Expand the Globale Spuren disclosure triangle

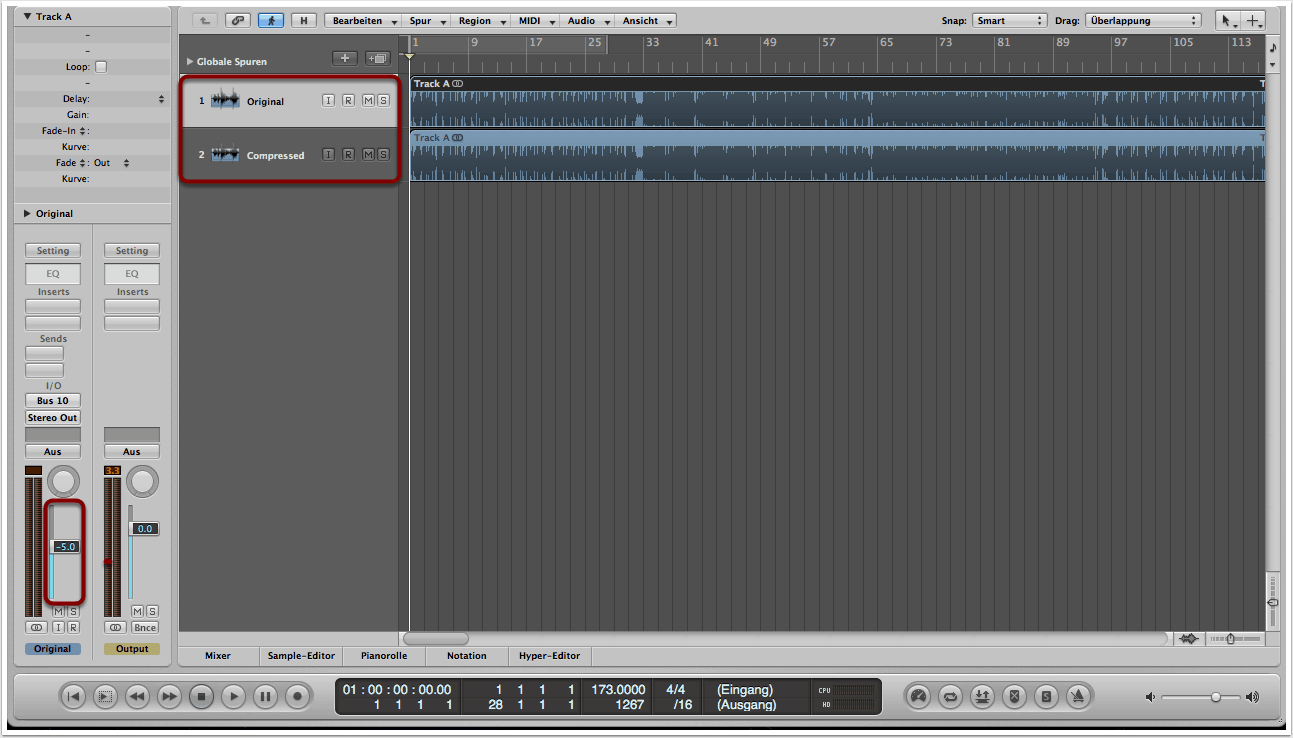[189, 61]
